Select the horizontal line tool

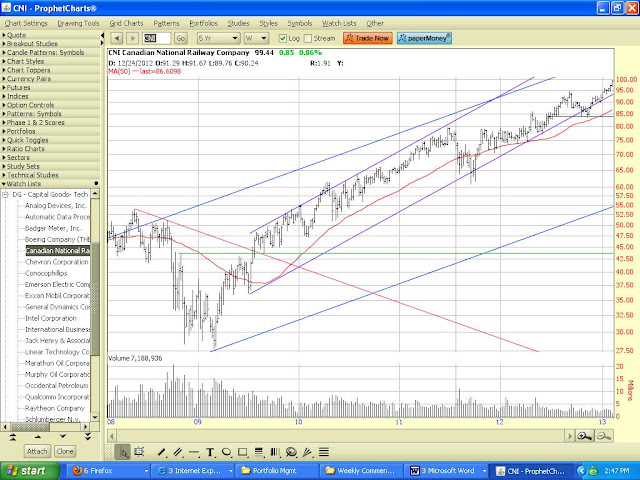pos(194,452)
